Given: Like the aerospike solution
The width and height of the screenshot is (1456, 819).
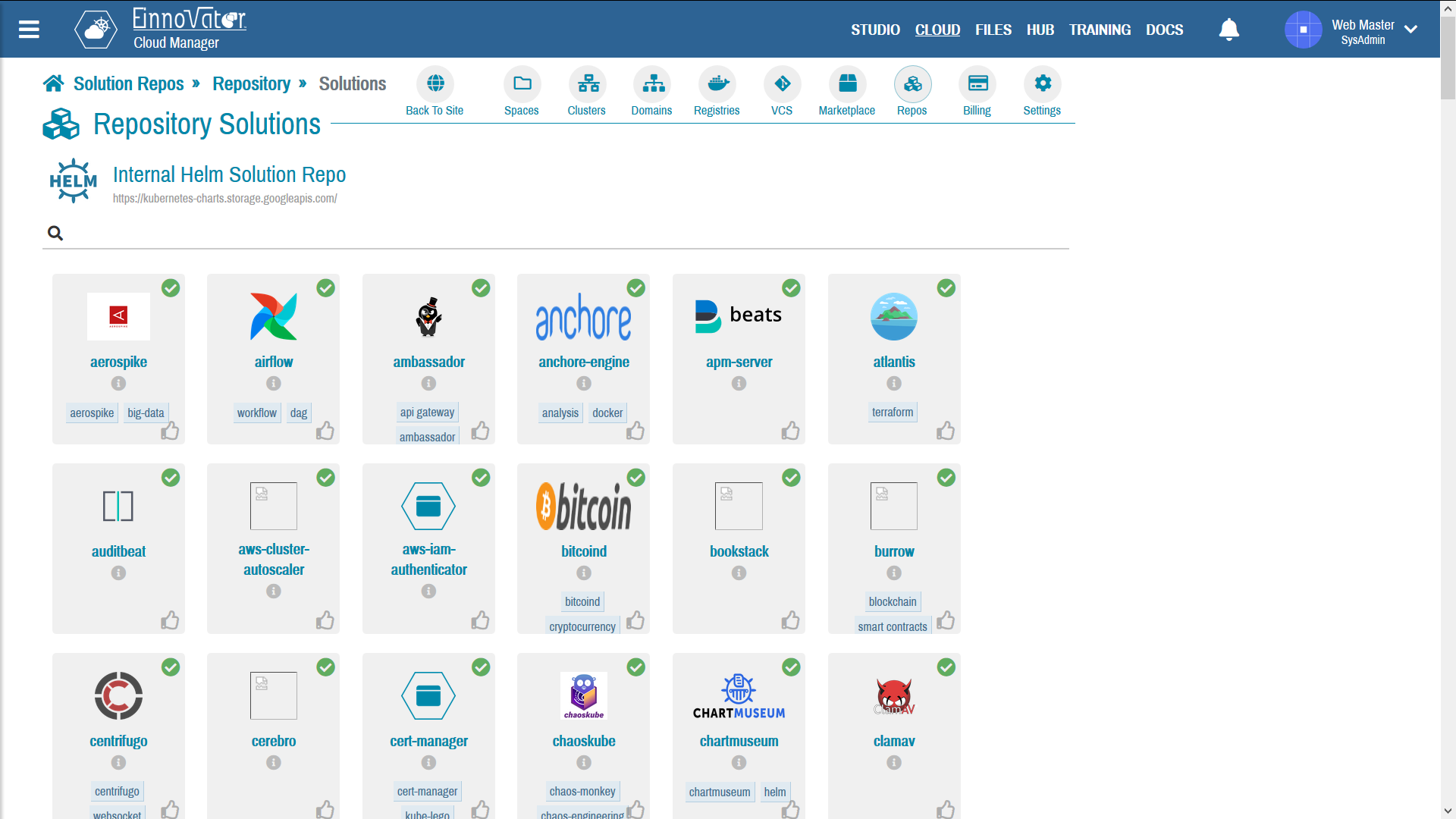Looking at the screenshot, I should point(170,431).
